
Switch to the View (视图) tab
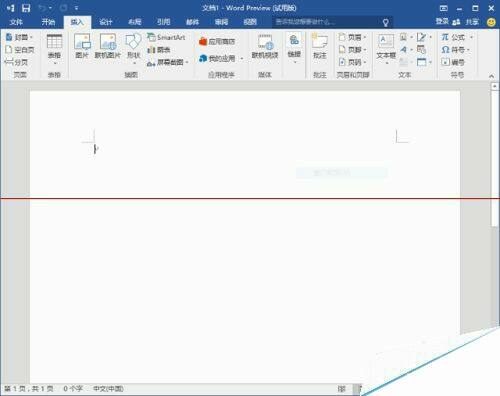250,22
